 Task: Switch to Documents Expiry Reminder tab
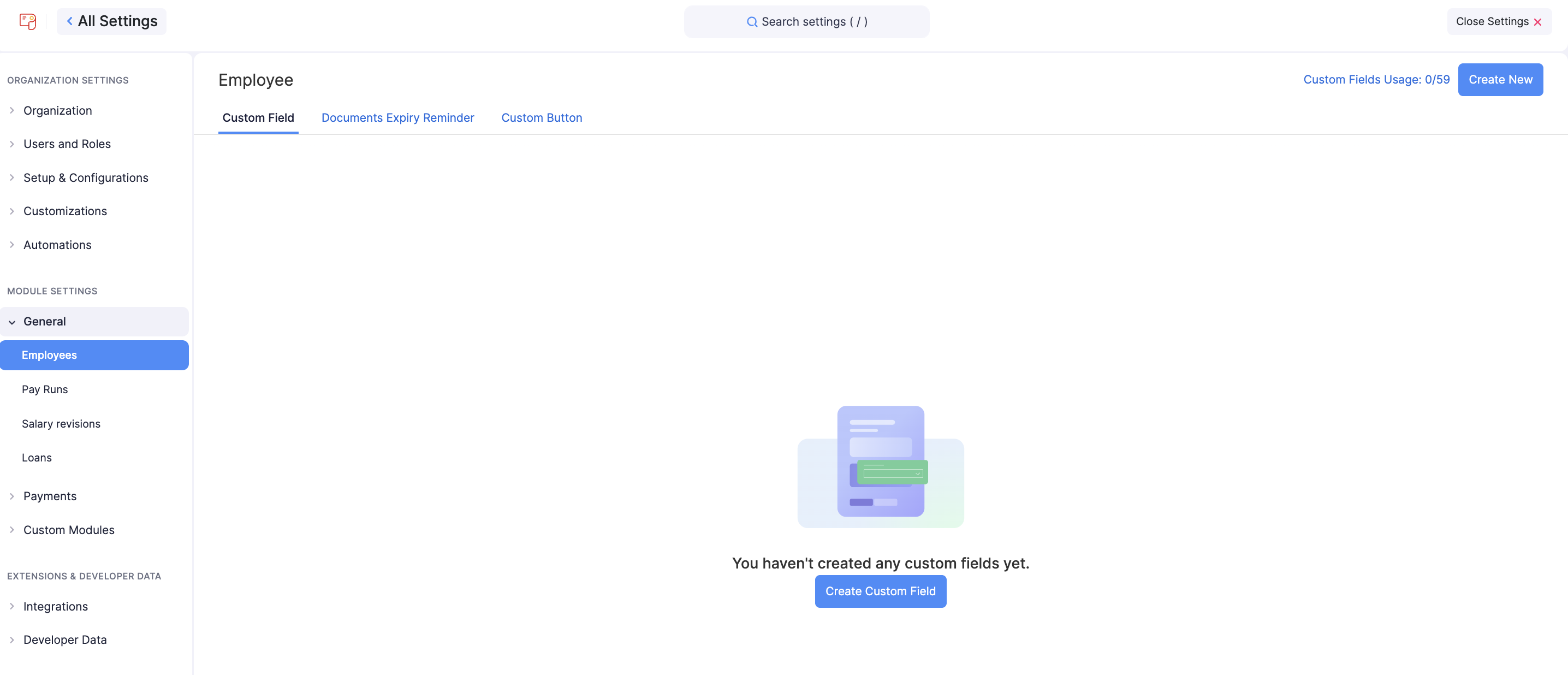click(x=397, y=117)
